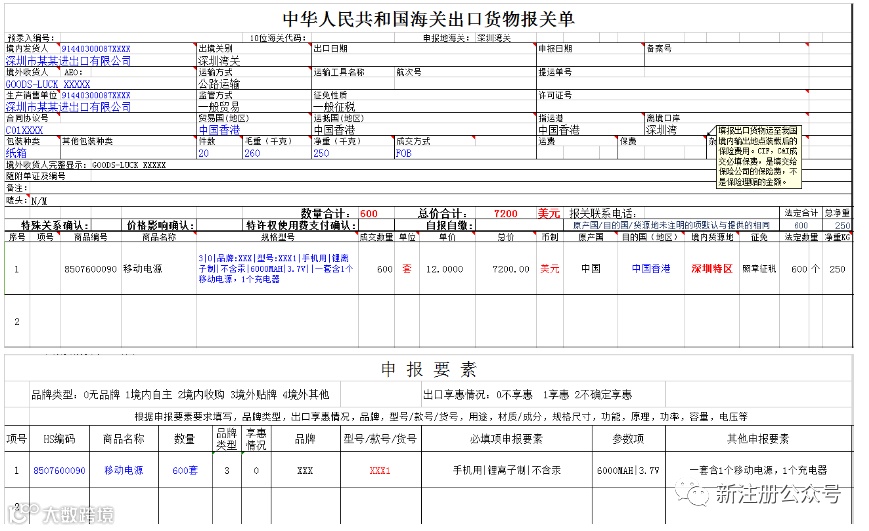
Task: Click the 监管方式 value 一般贸易
Action: [x=219, y=107]
